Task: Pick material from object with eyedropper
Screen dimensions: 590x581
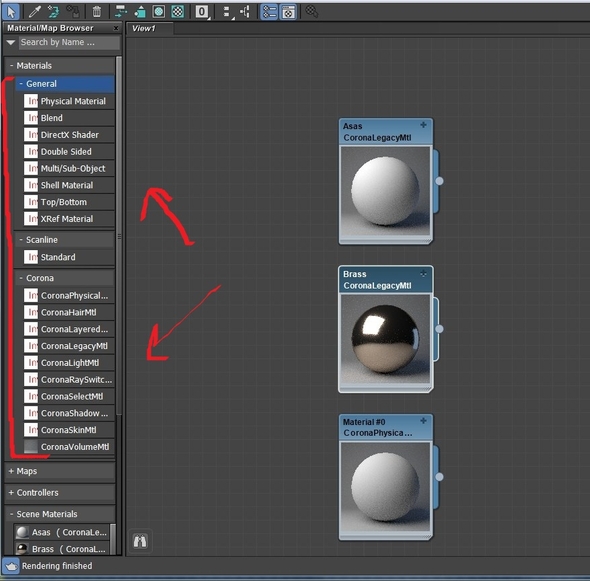Action: coord(35,12)
